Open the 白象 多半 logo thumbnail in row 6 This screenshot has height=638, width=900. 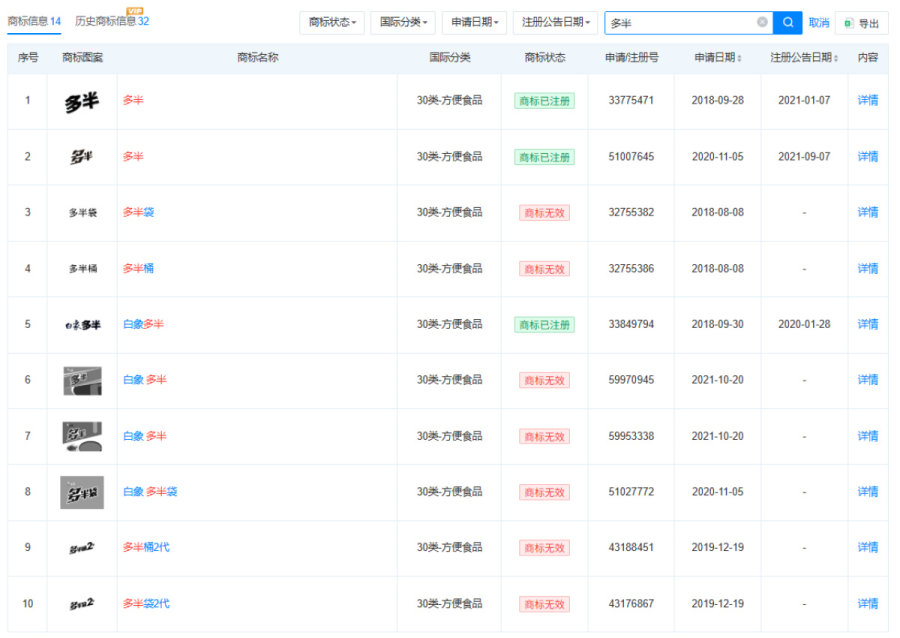tap(82, 380)
